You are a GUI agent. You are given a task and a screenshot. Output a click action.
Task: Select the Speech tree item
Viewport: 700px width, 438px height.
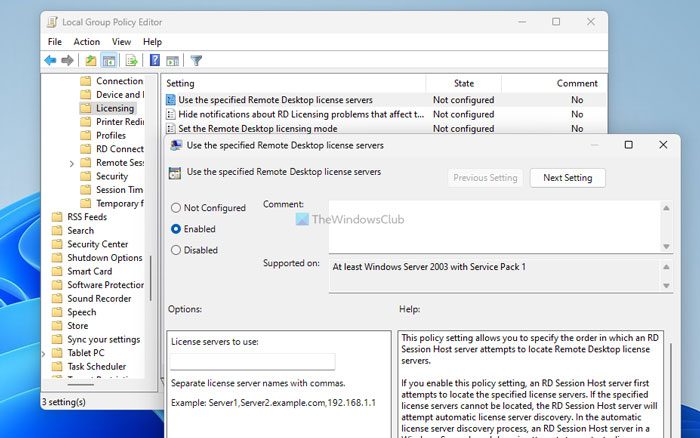point(81,312)
